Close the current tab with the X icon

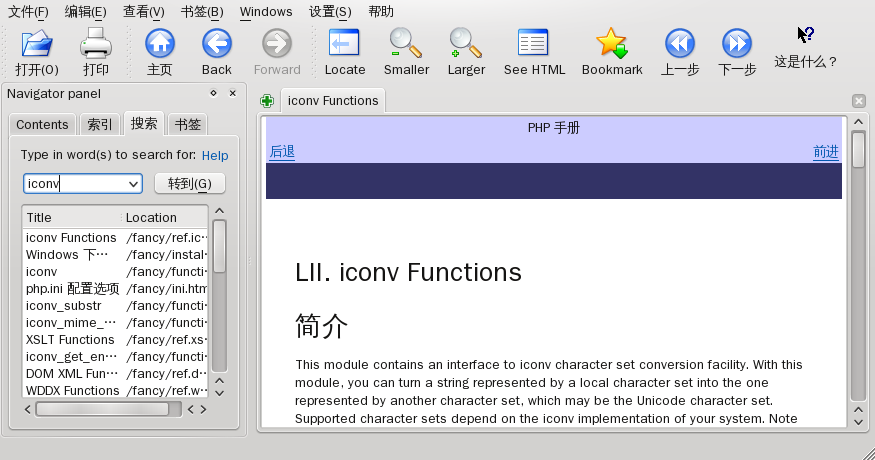(x=859, y=100)
